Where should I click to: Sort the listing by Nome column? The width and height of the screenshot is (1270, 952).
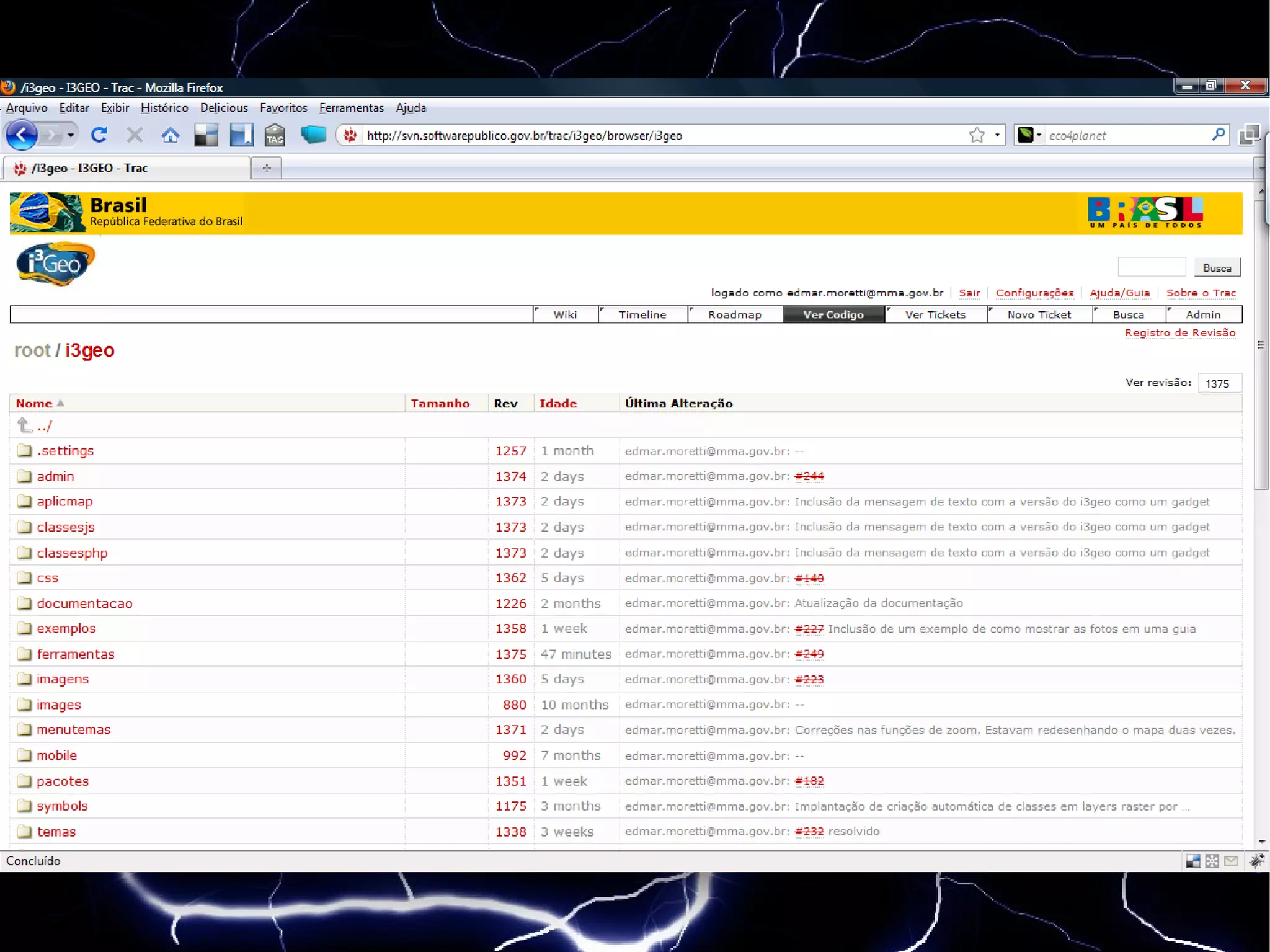34,404
